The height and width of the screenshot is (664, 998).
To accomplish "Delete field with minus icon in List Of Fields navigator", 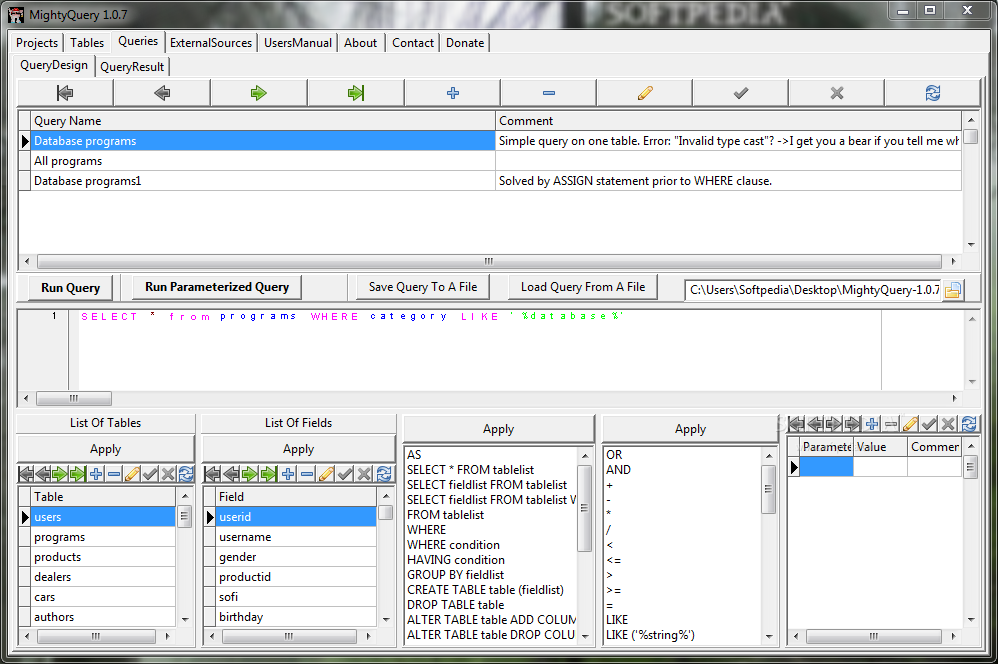I will pyautogui.click(x=307, y=474).
